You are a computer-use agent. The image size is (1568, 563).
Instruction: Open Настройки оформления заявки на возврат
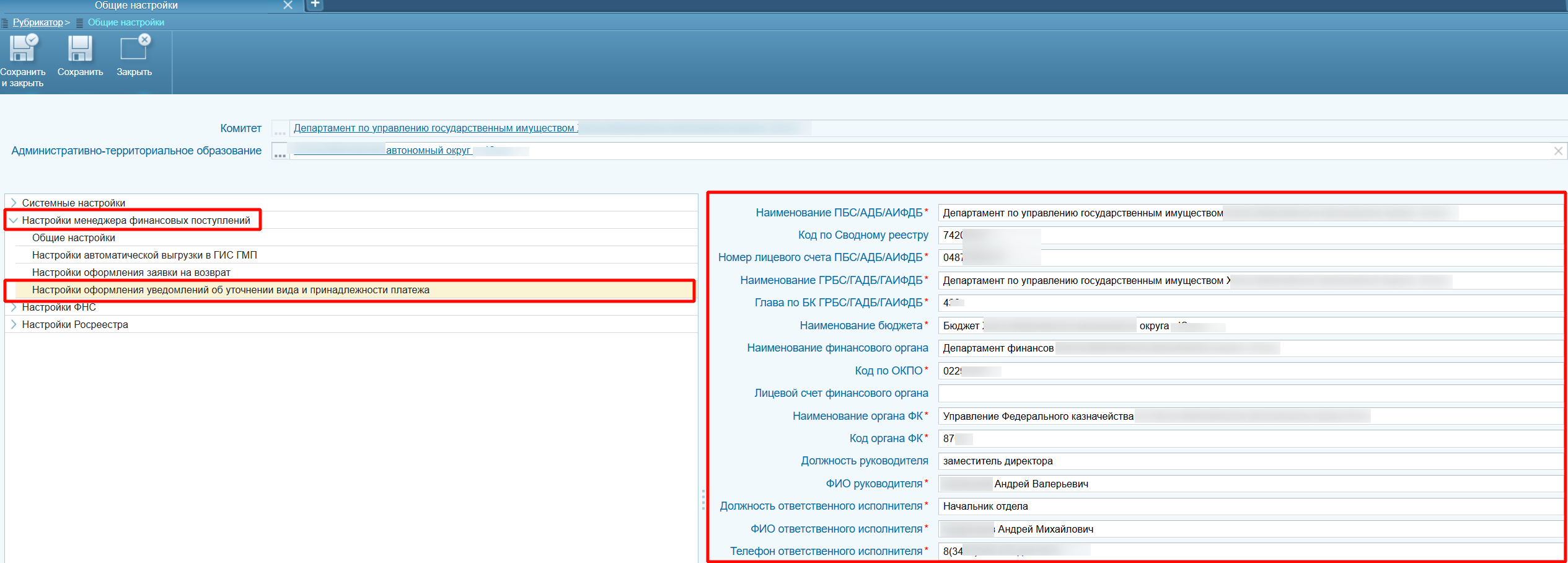pyautogui.click(x=131, y=272)
